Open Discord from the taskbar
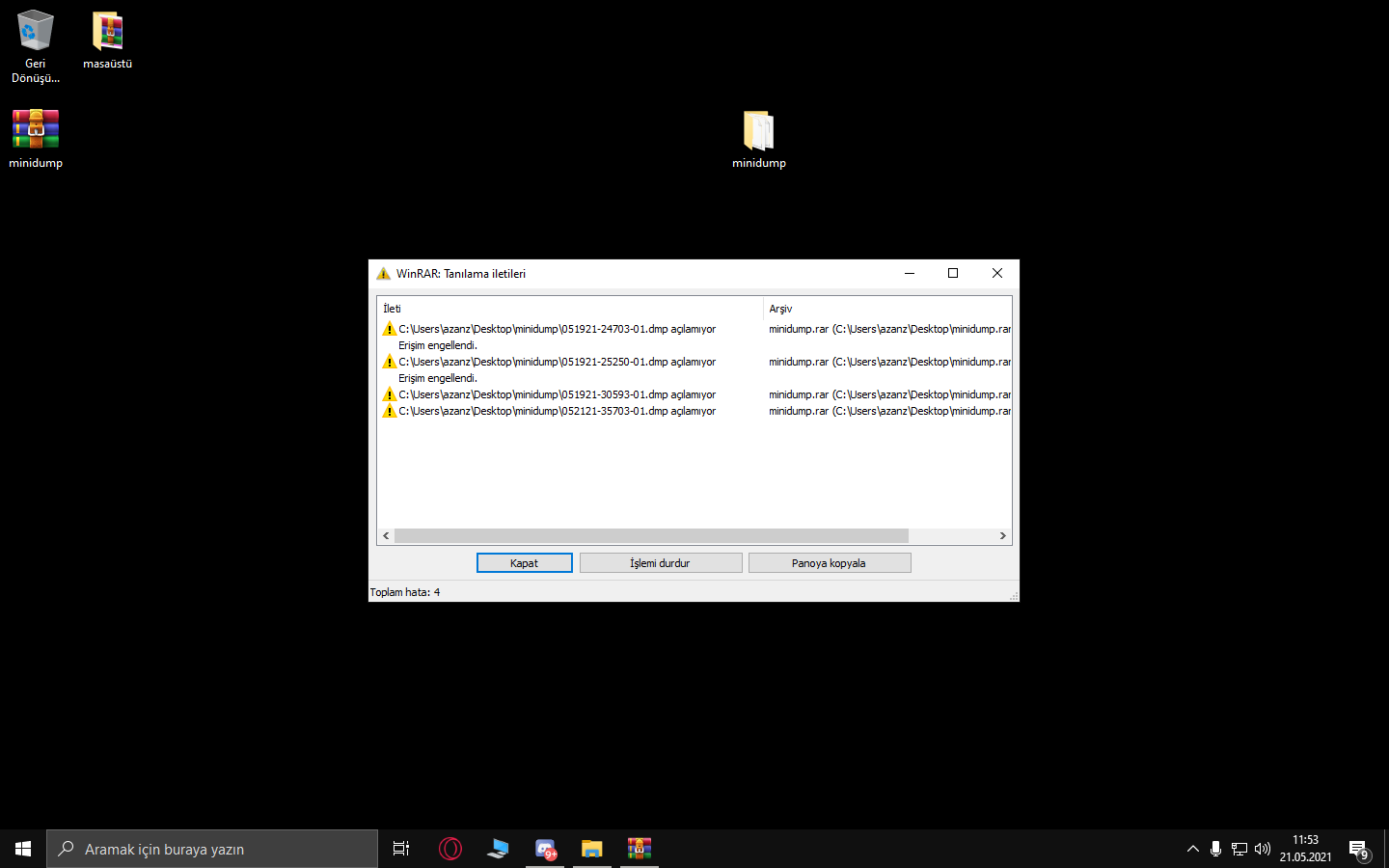Viewport: 1389px width, 868px height. (545, 849)
